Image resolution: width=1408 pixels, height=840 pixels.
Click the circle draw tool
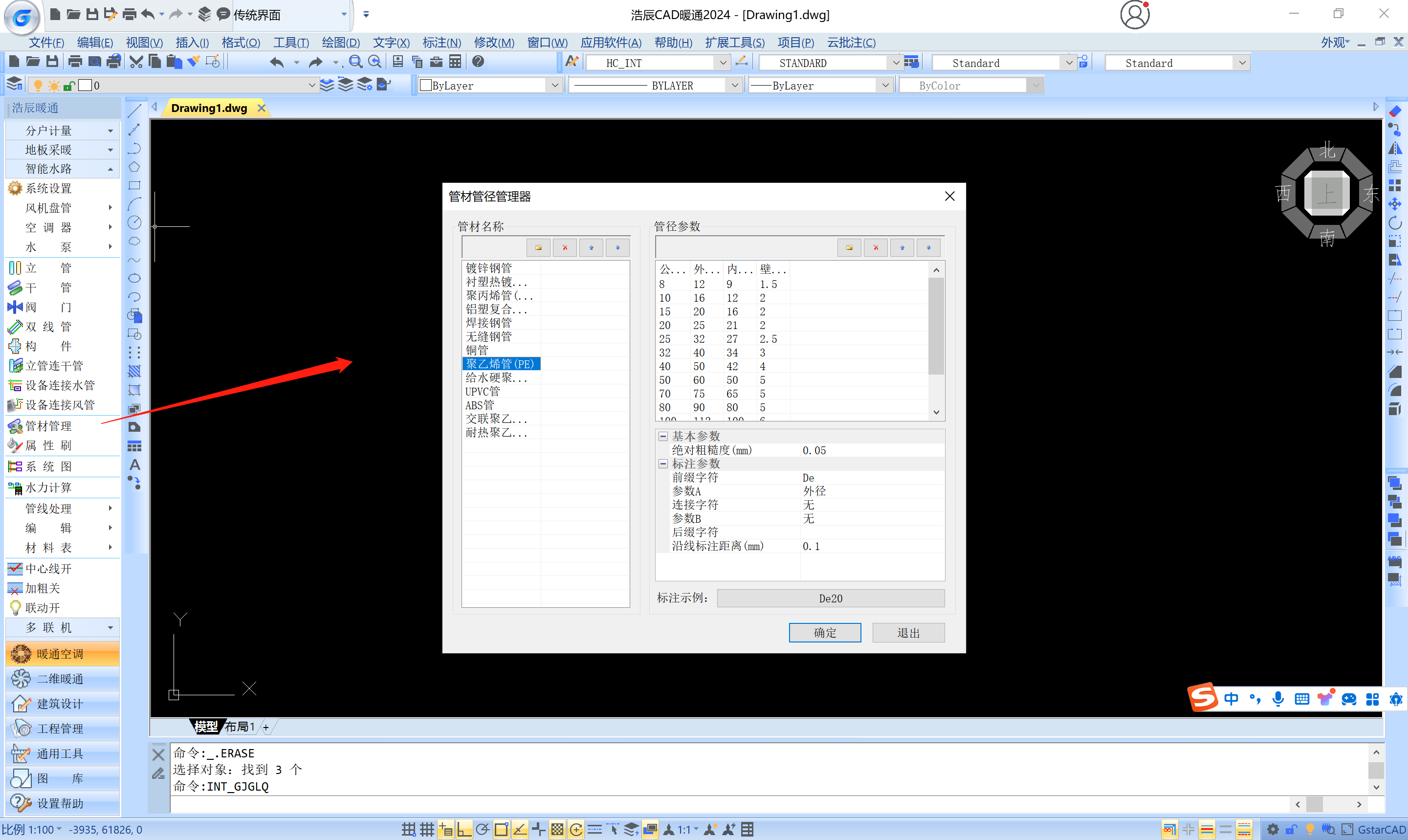134,222
